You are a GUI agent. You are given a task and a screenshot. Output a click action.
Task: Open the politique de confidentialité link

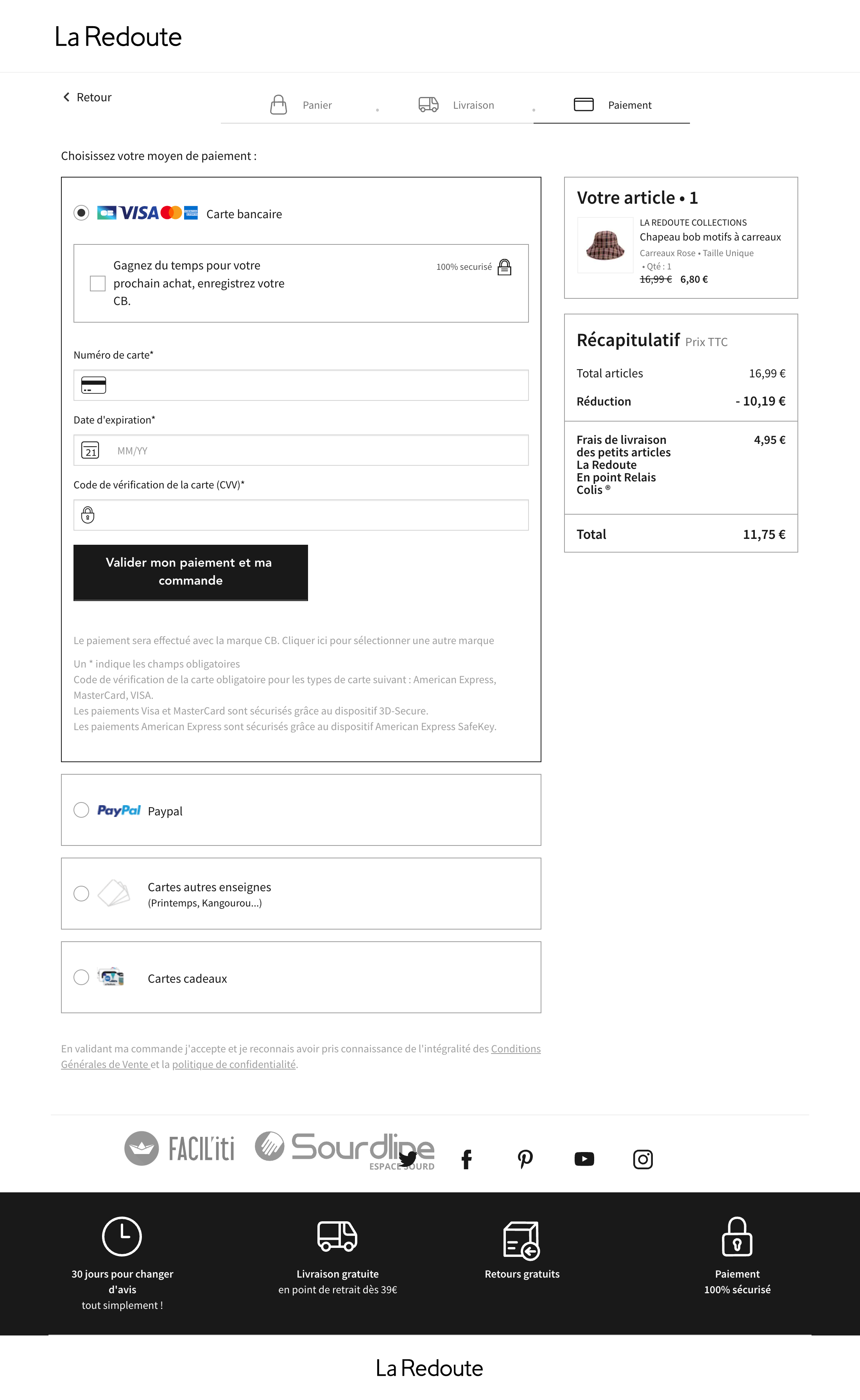(234, 1064)
